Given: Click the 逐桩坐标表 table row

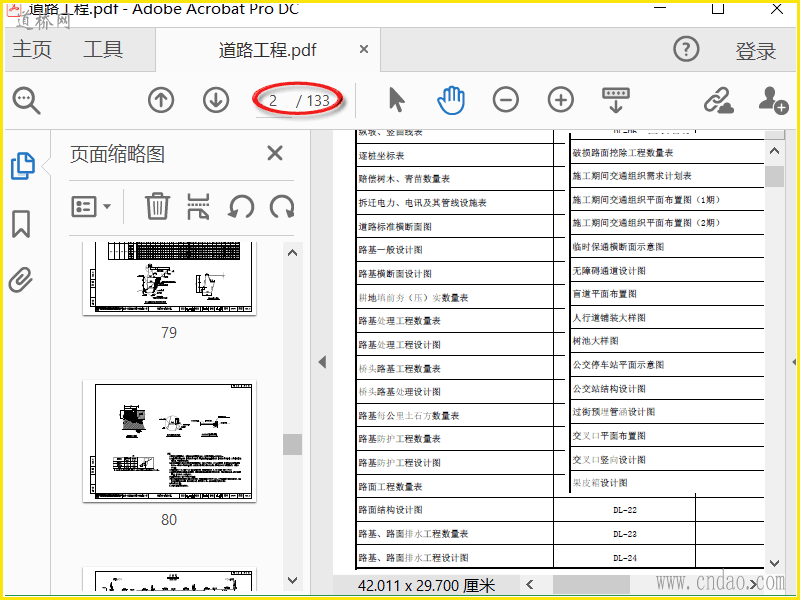Looking at the screenshot, I should [455, 155].
